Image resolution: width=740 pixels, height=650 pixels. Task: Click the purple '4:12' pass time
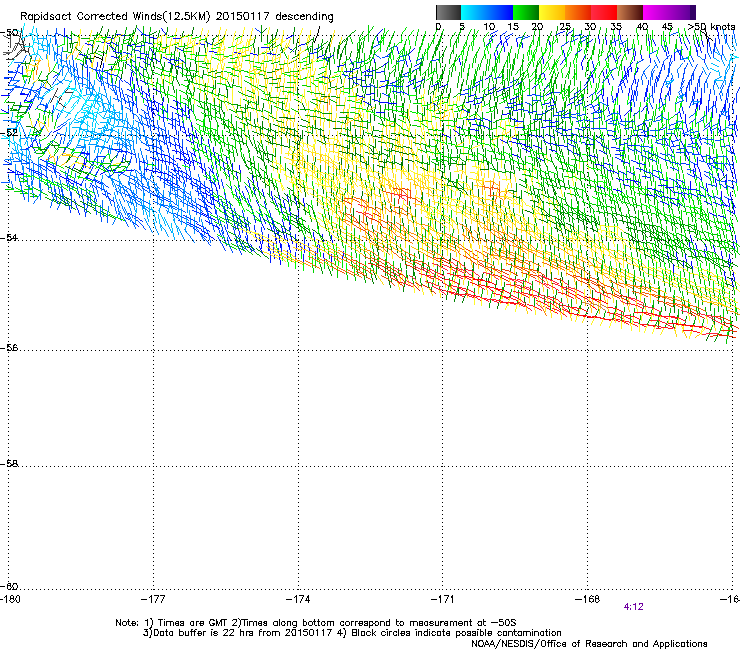tap(633, 607)
